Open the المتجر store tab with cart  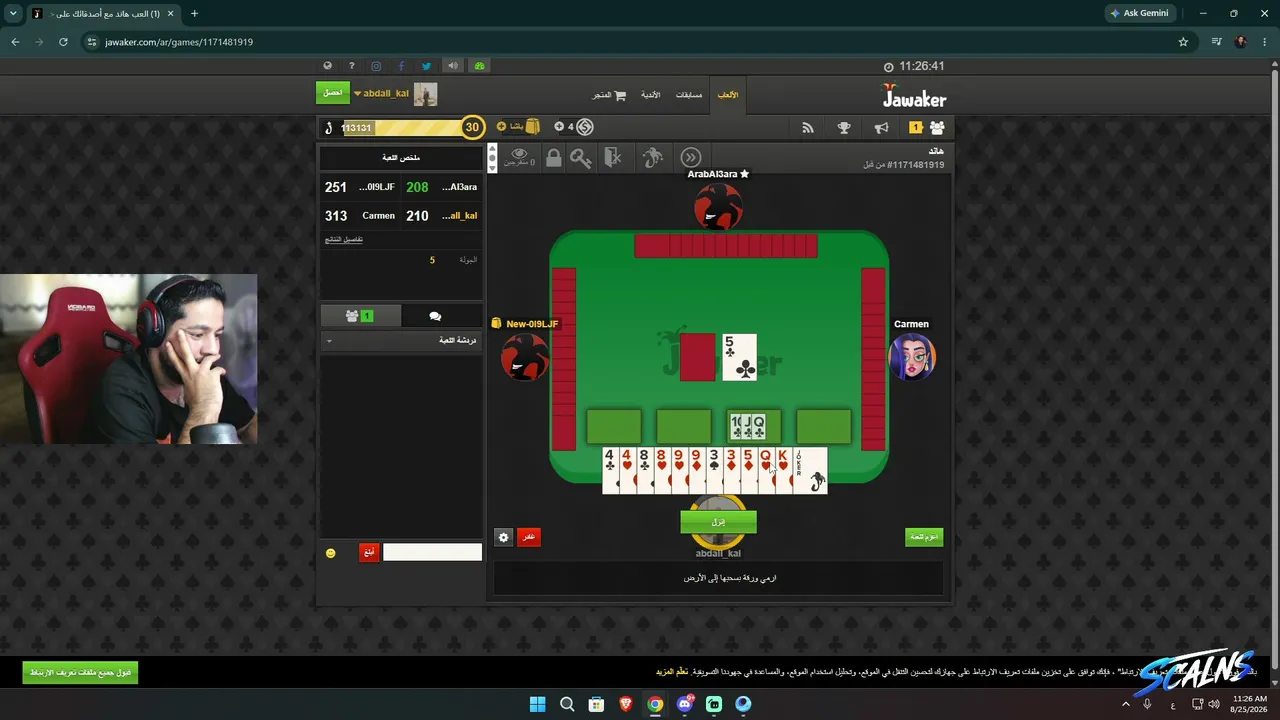609,95
